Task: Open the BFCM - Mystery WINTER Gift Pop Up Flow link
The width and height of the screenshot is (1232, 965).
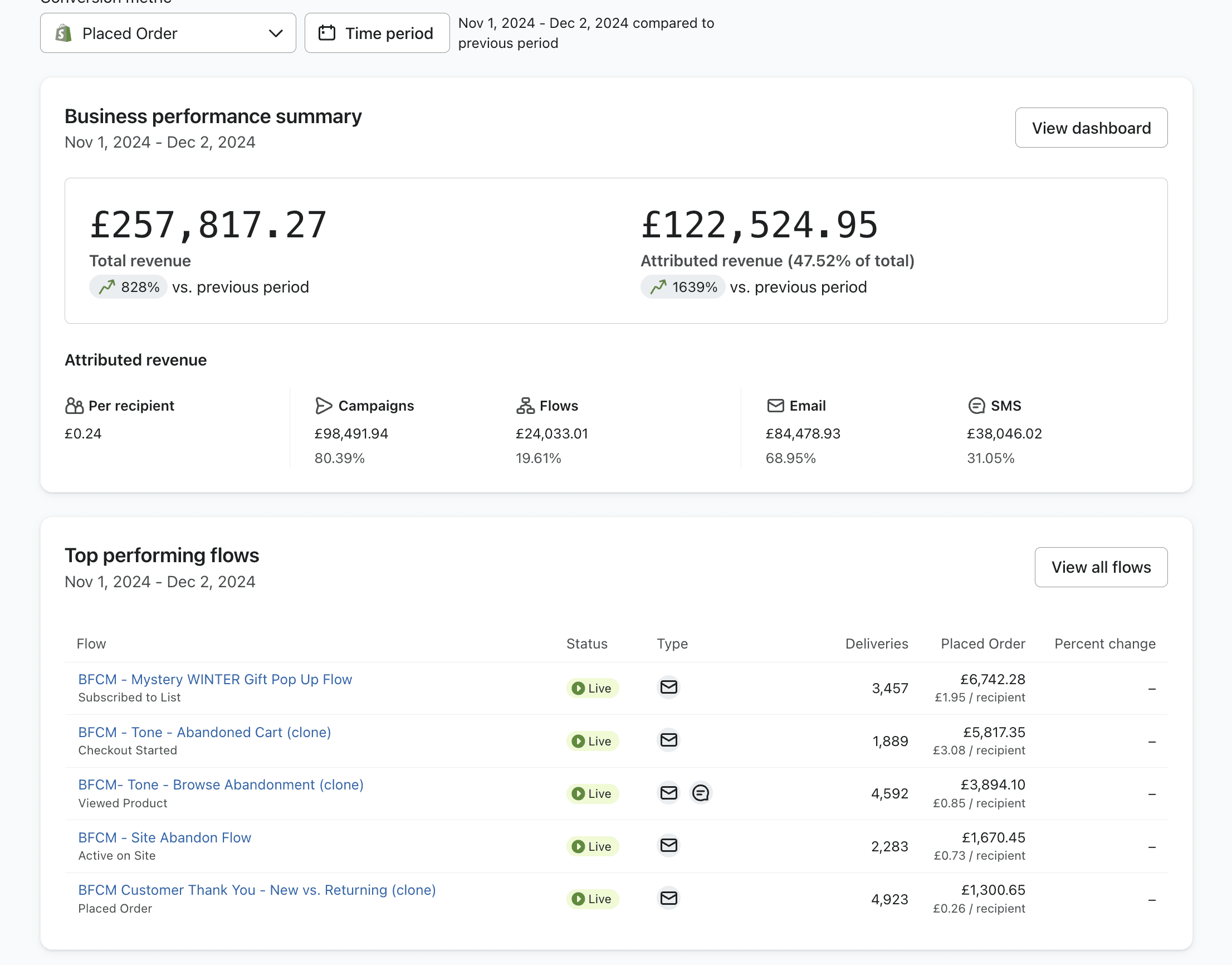Action: point(214,679)
